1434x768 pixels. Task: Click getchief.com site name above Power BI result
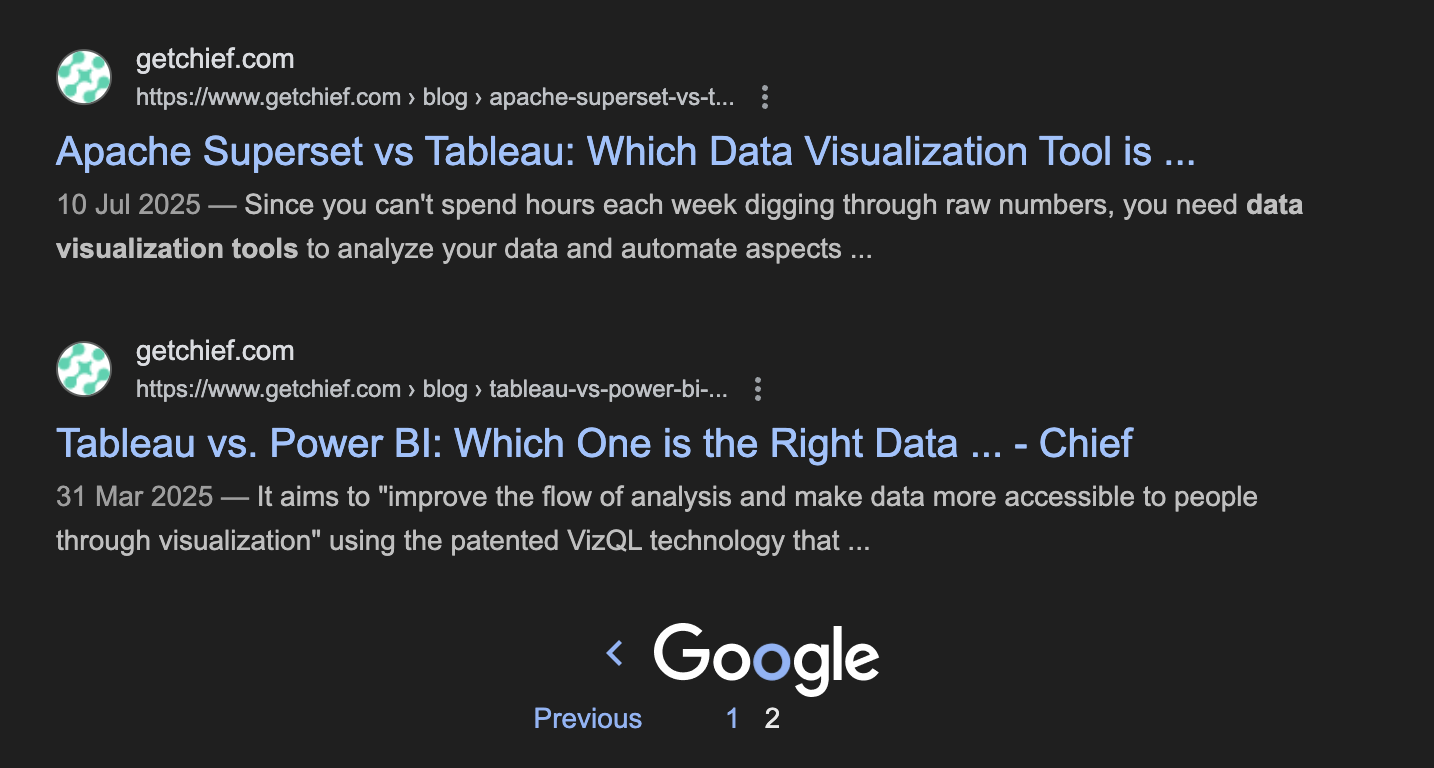215,352
